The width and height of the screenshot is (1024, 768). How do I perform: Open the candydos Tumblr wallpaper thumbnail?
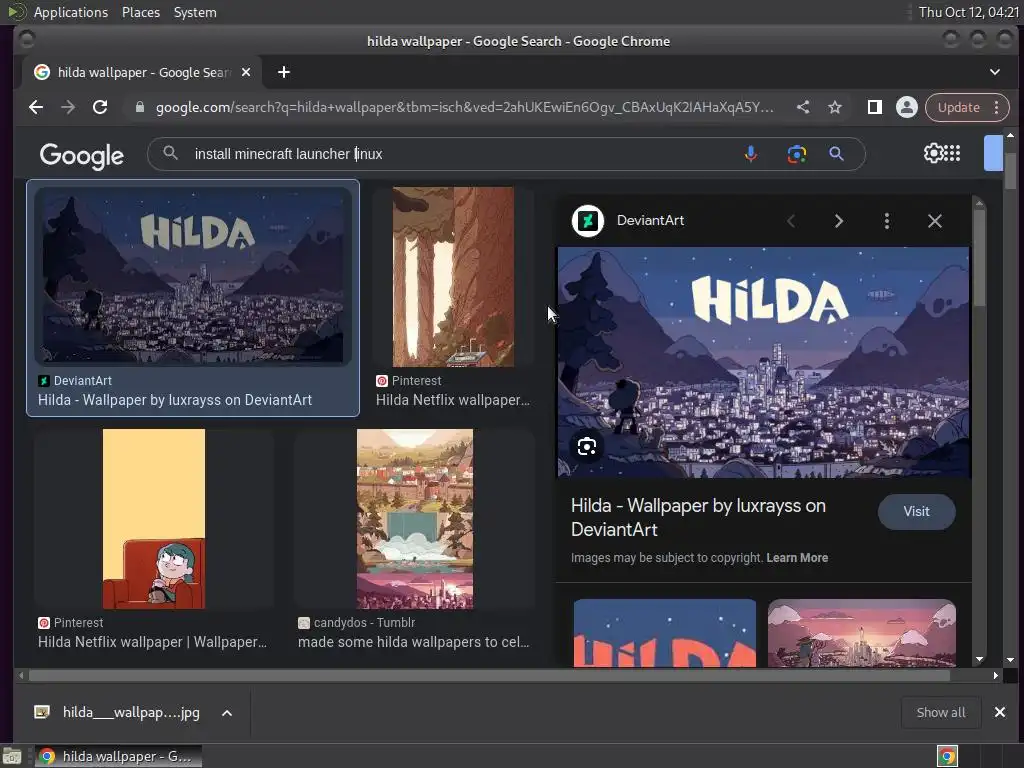(415, 519)
